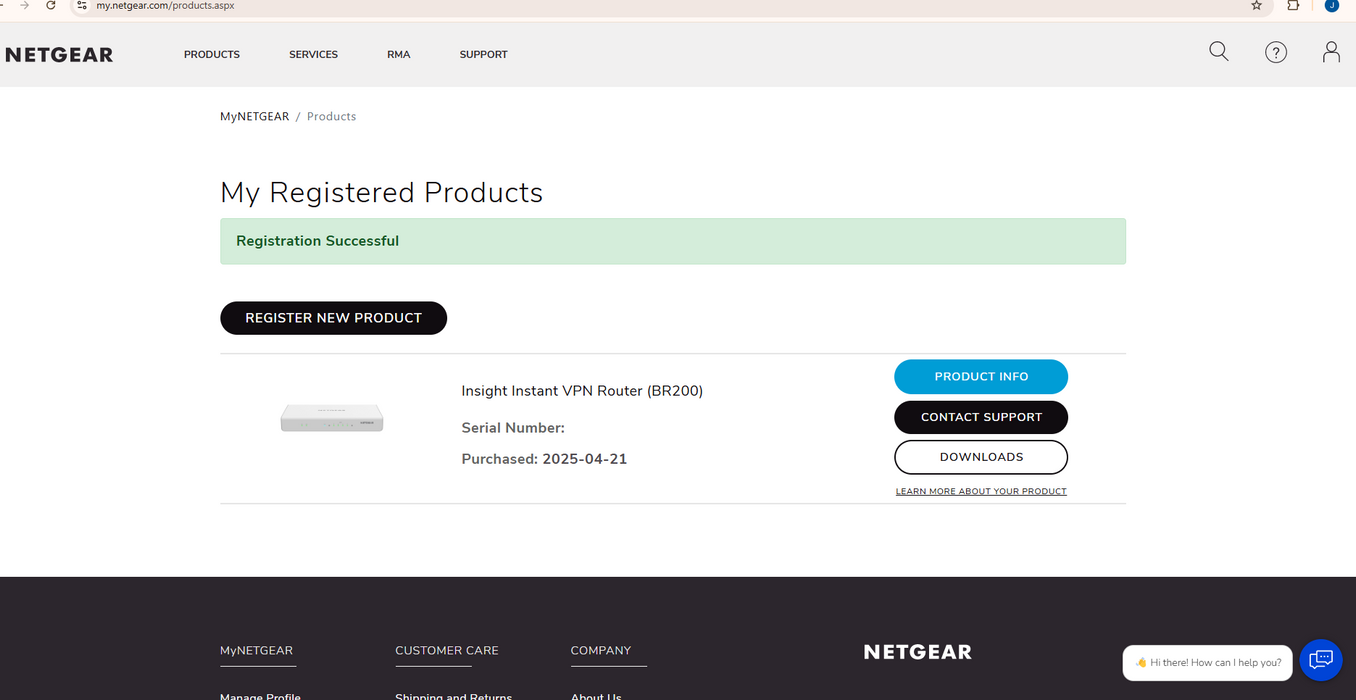Go forward with browser arrow
The width and height of the screenshot is (1356, 700).
coord(24,5)
